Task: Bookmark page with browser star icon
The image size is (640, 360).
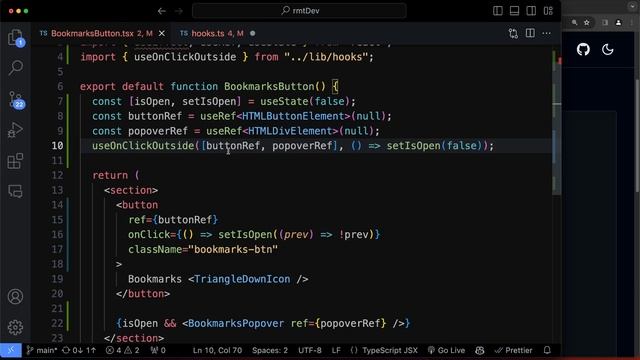Action: click(587, 22)
